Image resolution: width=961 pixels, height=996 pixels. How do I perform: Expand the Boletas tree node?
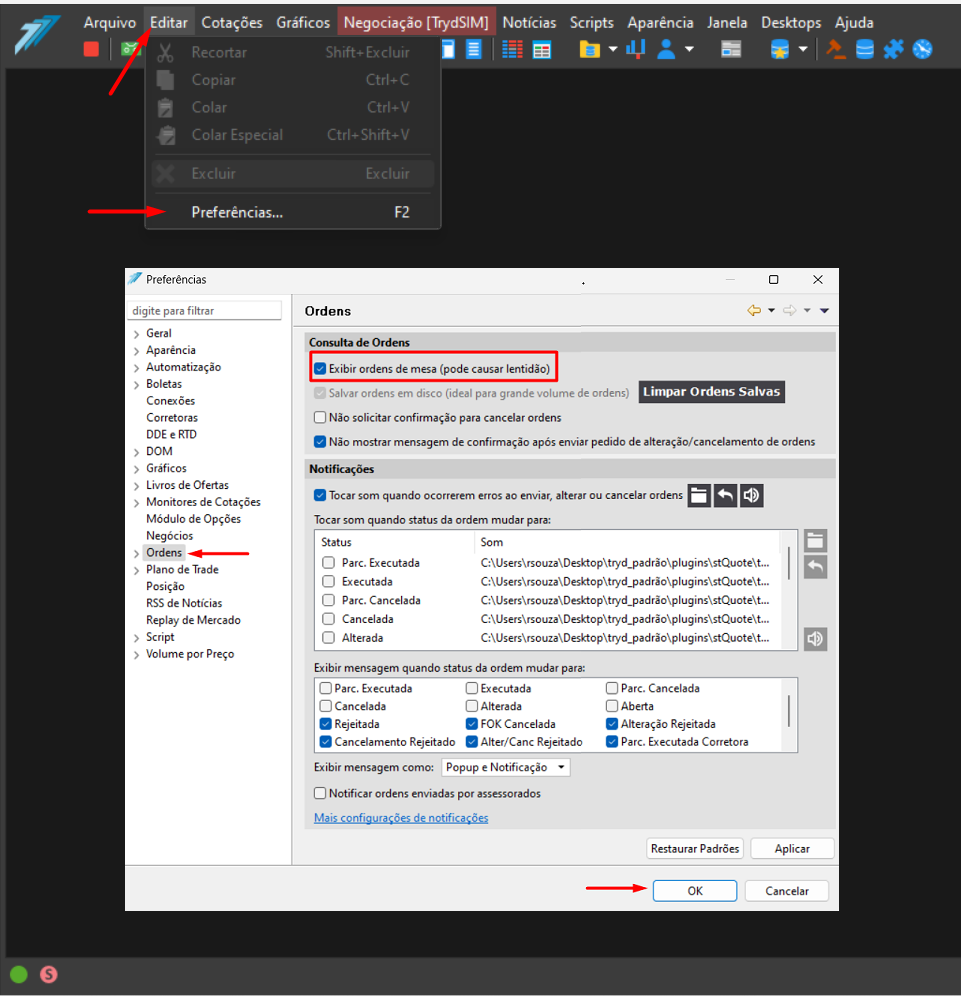137,385
